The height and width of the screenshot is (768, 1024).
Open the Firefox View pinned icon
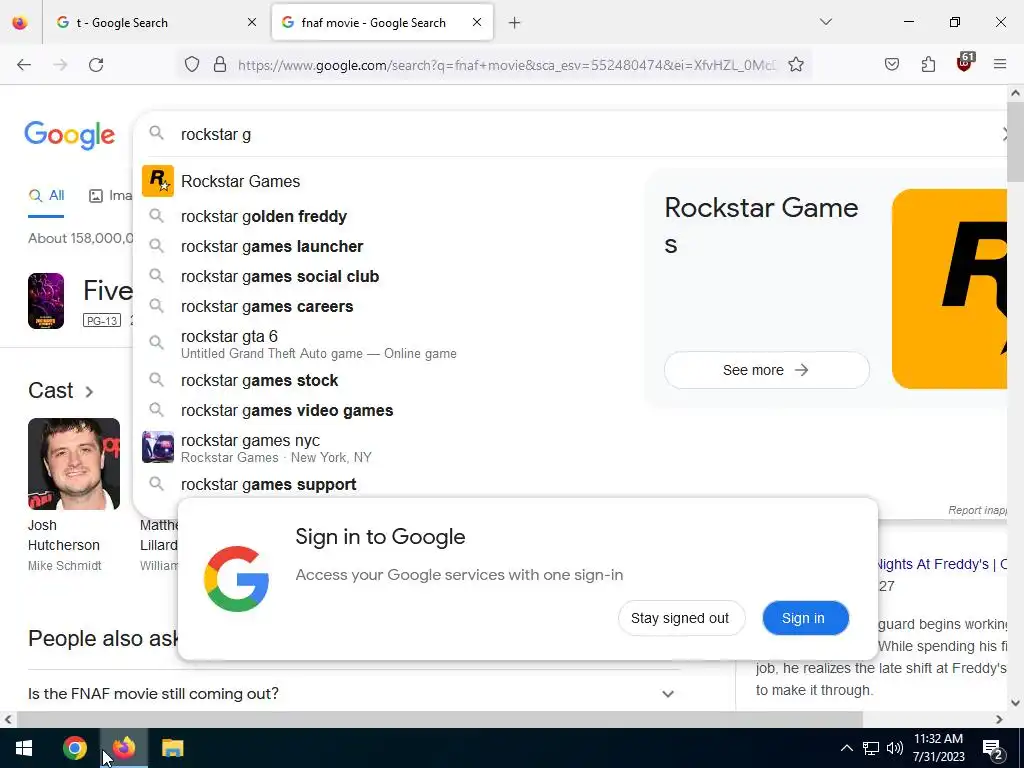tap(20, 23)
